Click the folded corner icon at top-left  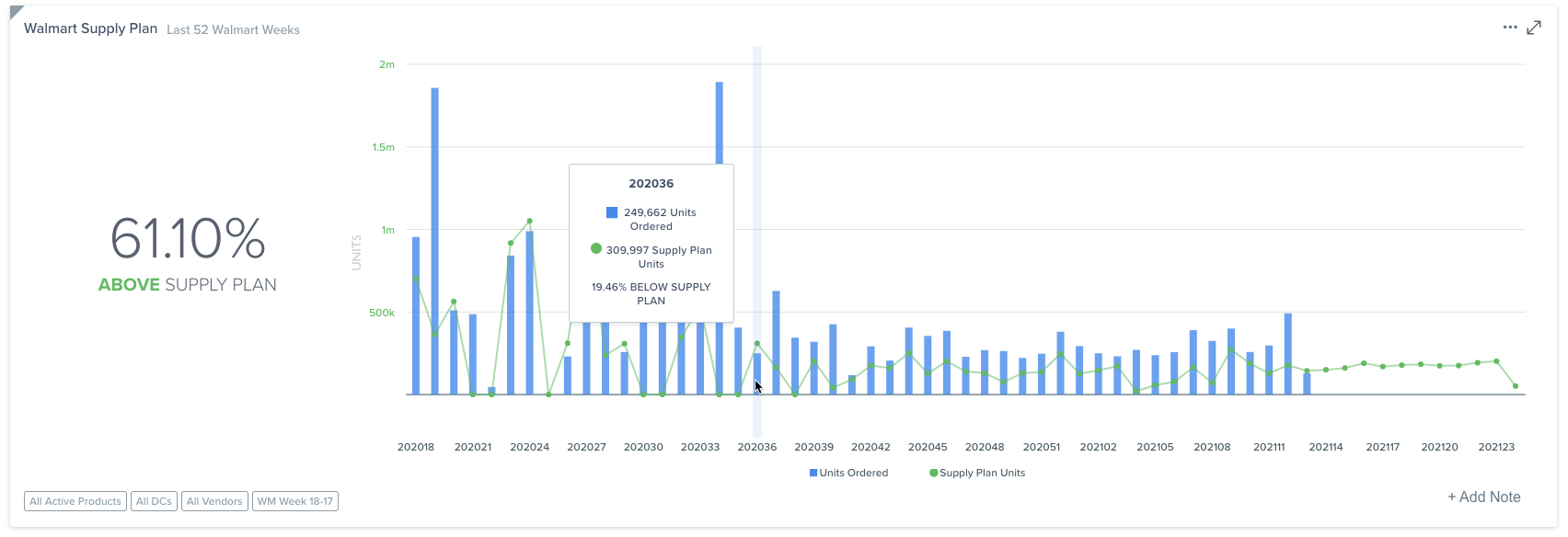point(16,12)
